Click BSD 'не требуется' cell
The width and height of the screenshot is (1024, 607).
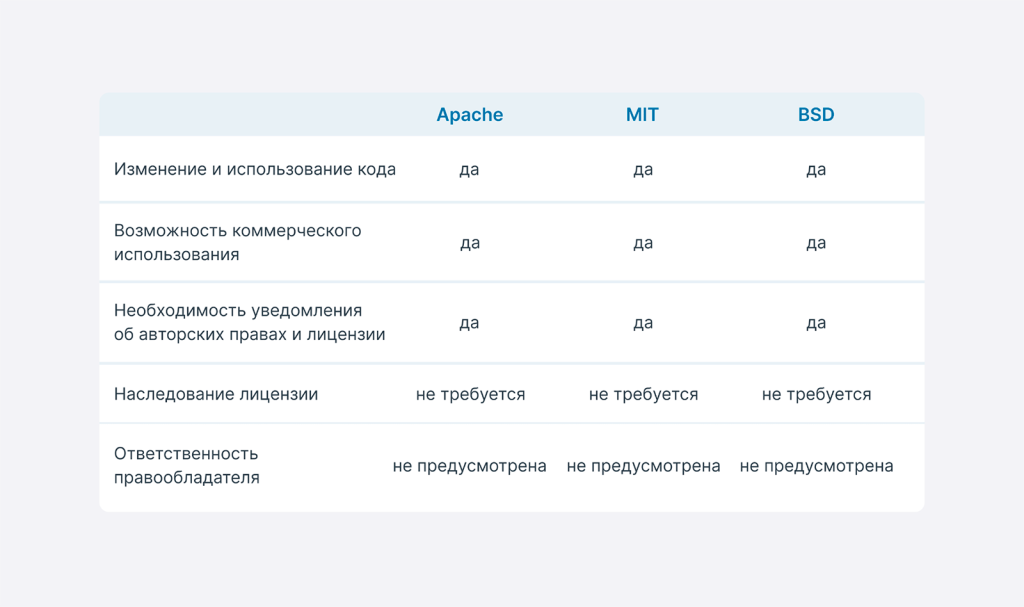coord(816,394)
